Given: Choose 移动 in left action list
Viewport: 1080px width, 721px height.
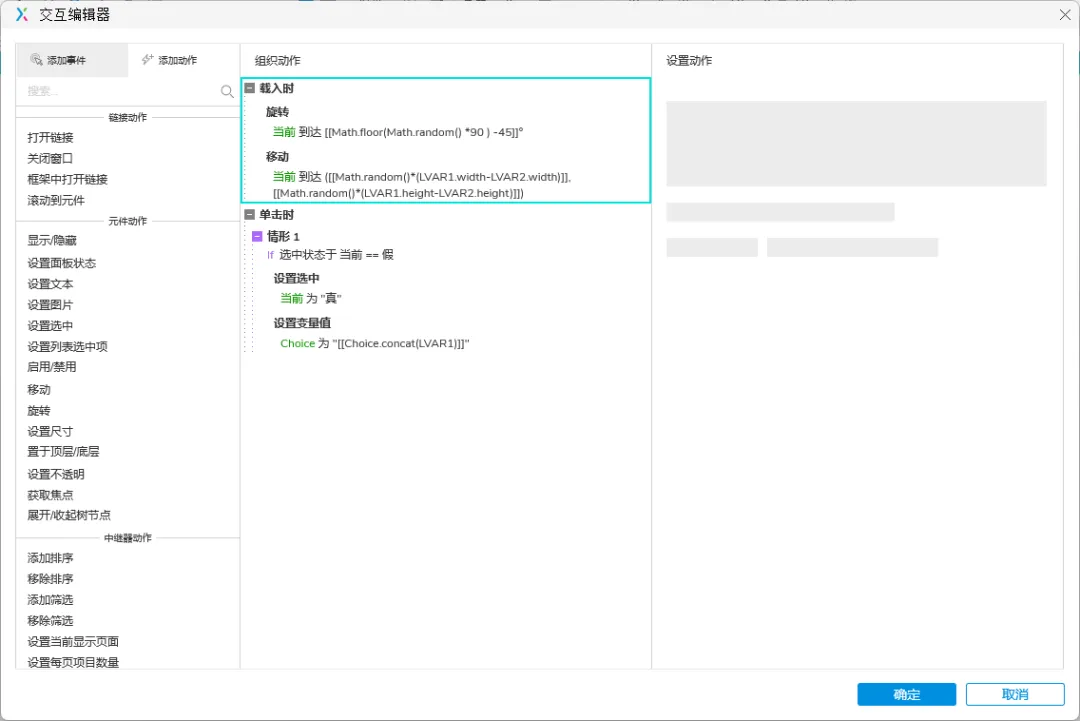Looking at the screenshot, I should 39,390.
